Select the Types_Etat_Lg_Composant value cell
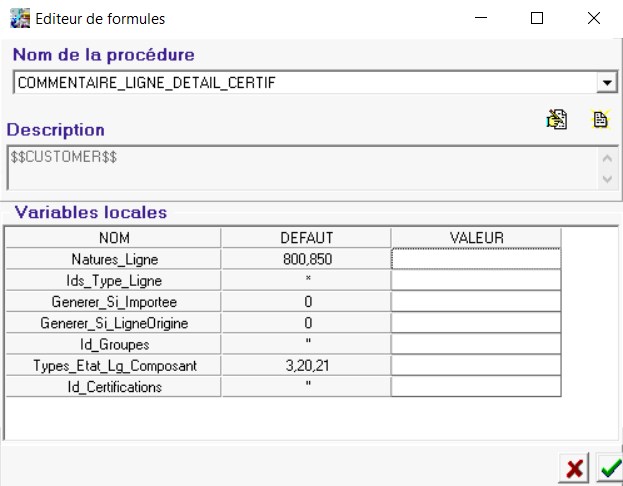Viewport: 623px width, 486px height. point(475,366)
